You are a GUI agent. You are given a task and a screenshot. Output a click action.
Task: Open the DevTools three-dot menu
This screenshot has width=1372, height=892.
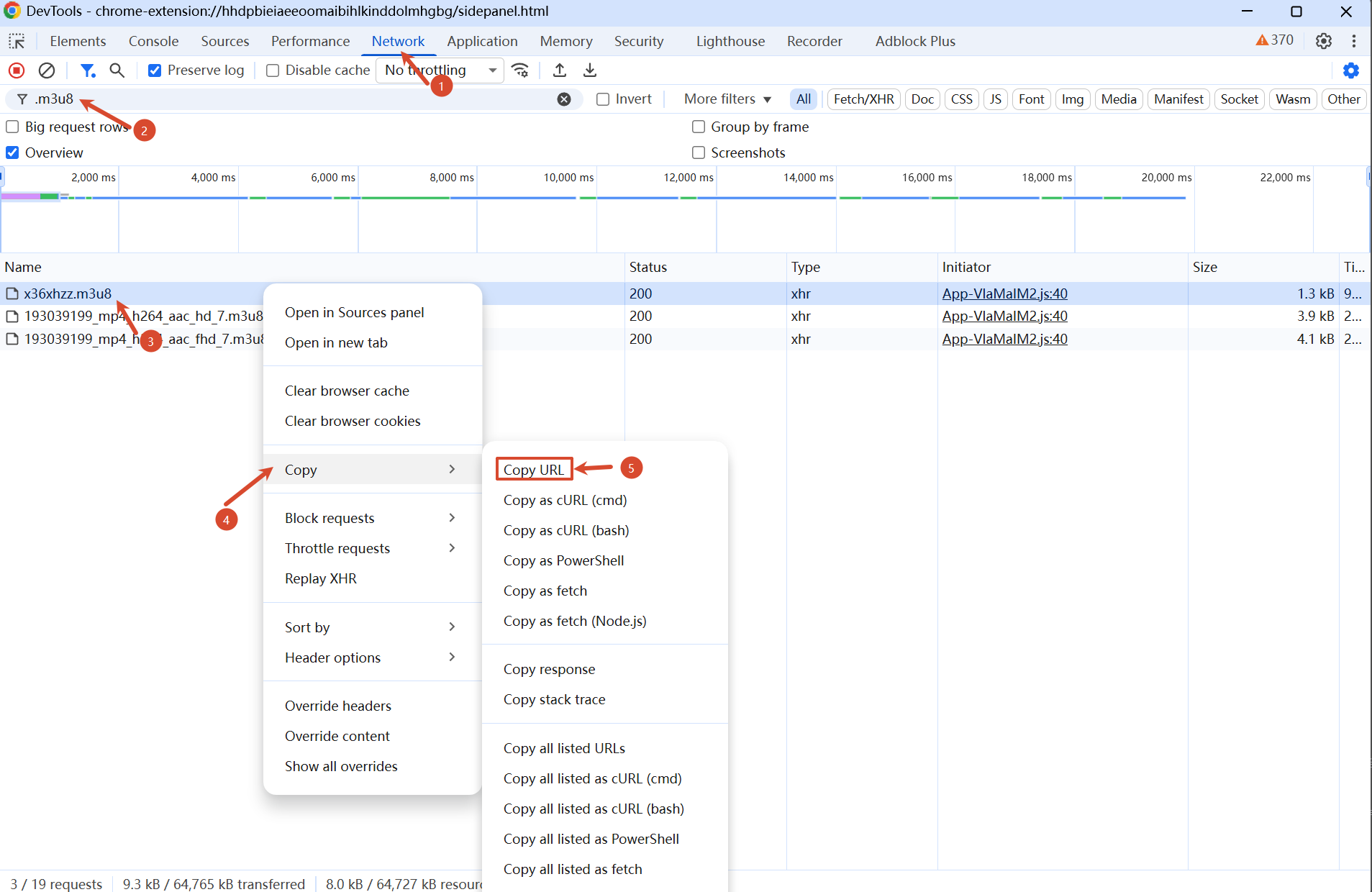[1354, 41]
